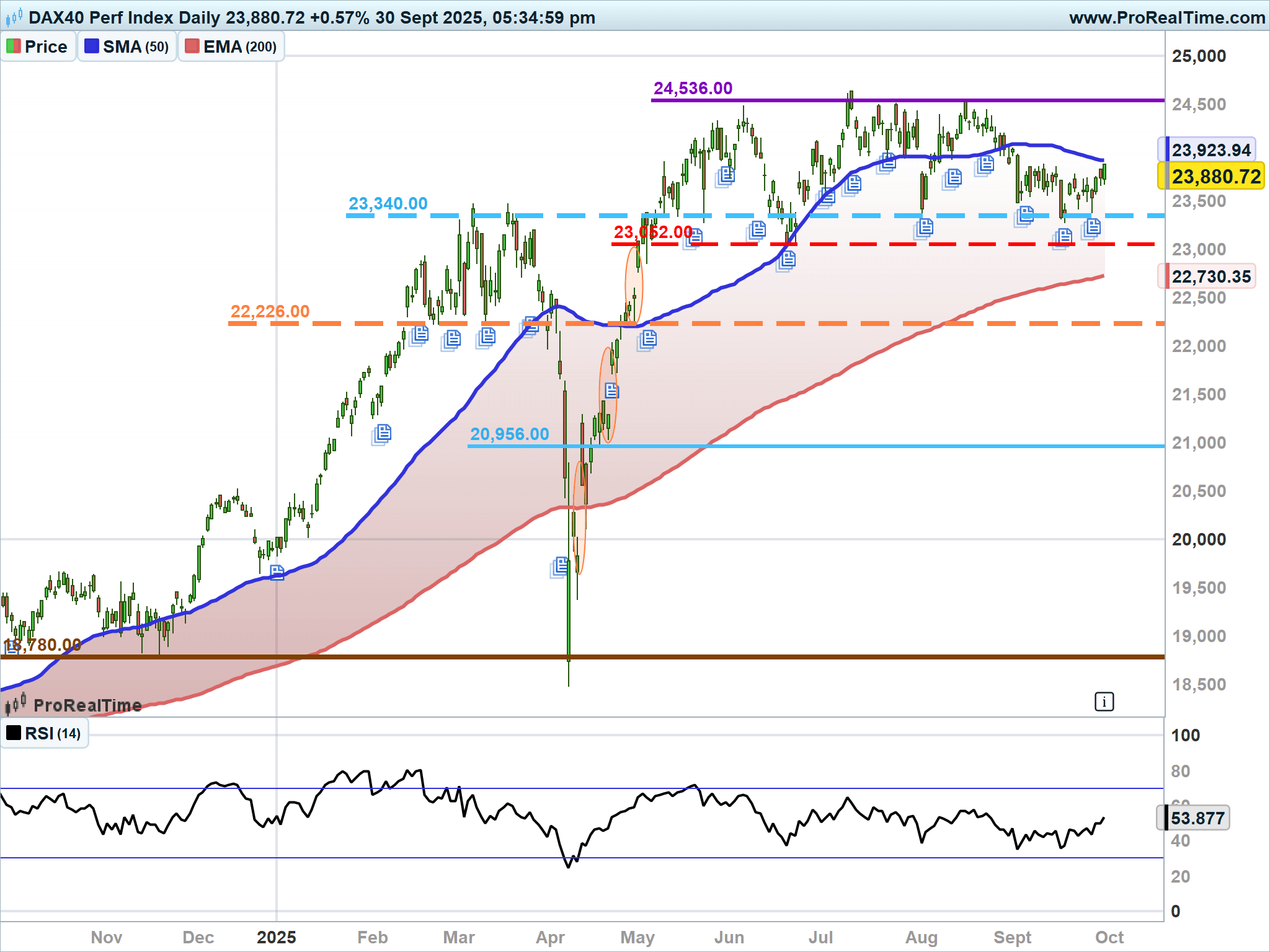Open the news document icon near January 2025
1270x952 pixels.
tap(277, 572)
